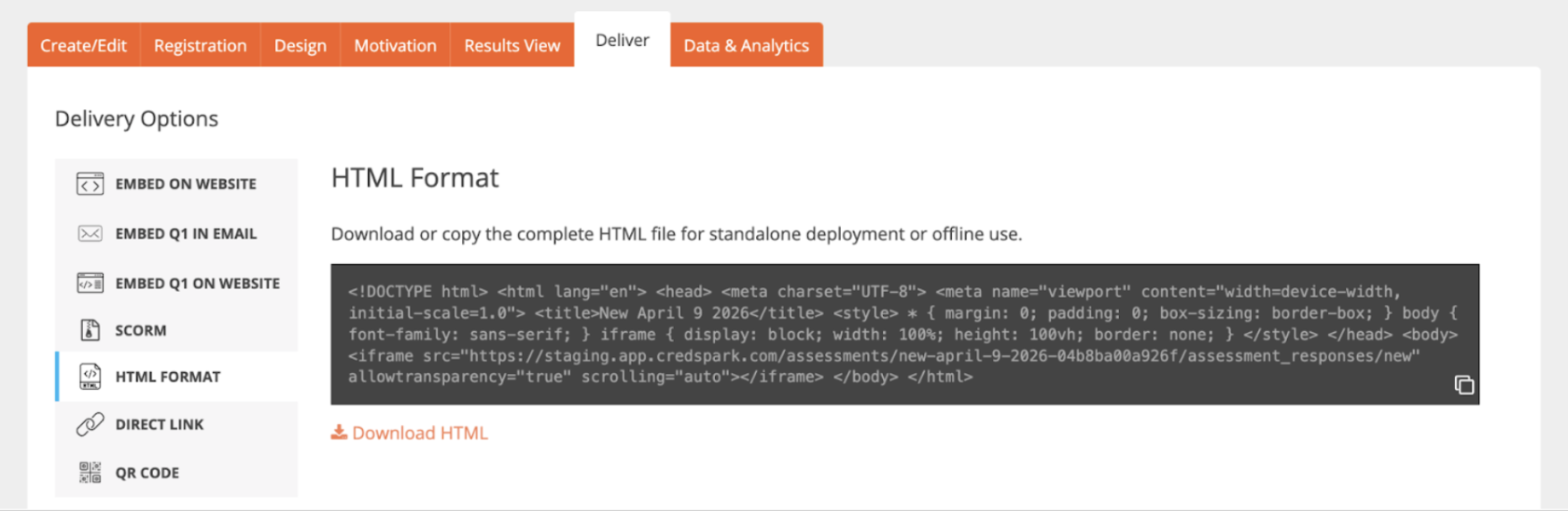This screenshot has width=1568, height=511.
Task: Click the SCORM file icon
Action: 90,330
